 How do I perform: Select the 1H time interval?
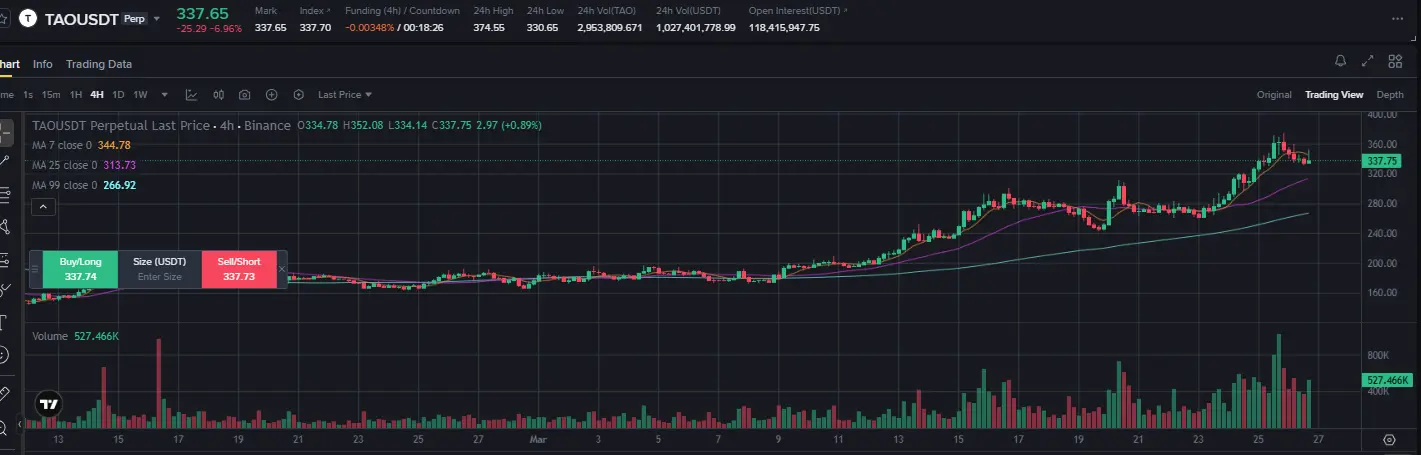76,95
